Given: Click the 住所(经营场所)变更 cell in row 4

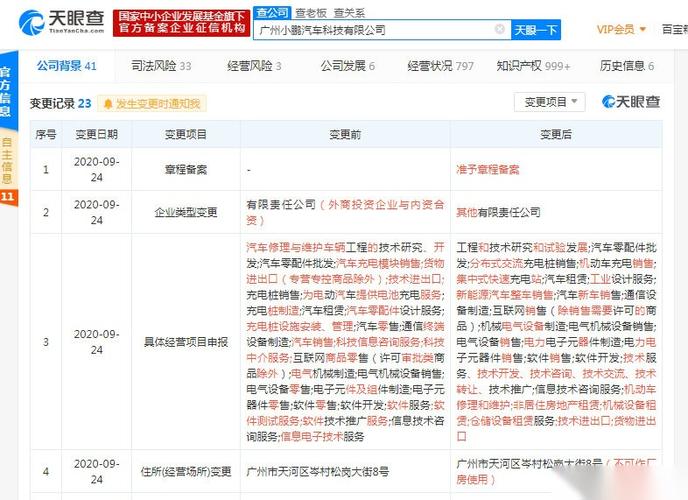Looking at the screenshot, I should point(186,471).
